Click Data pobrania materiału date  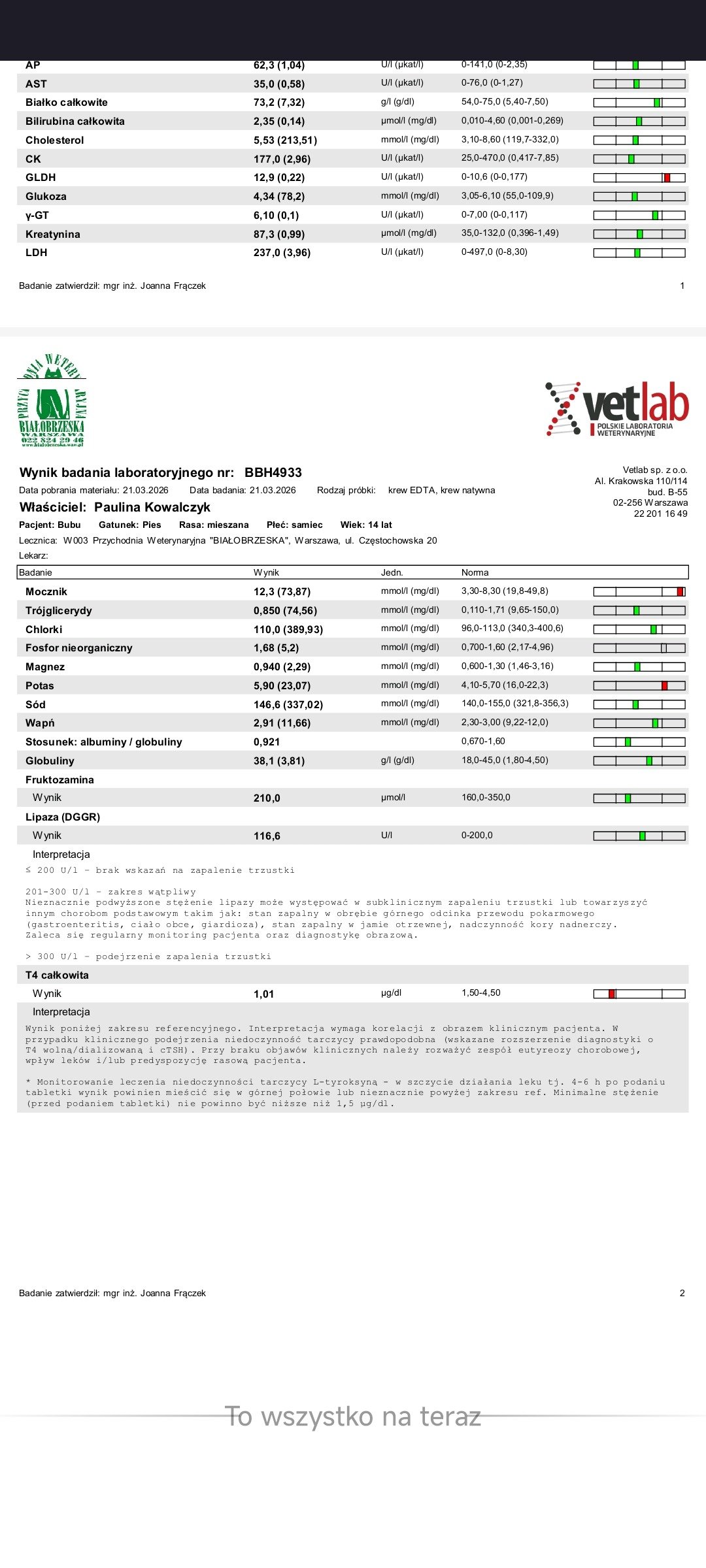pos(93,490)
